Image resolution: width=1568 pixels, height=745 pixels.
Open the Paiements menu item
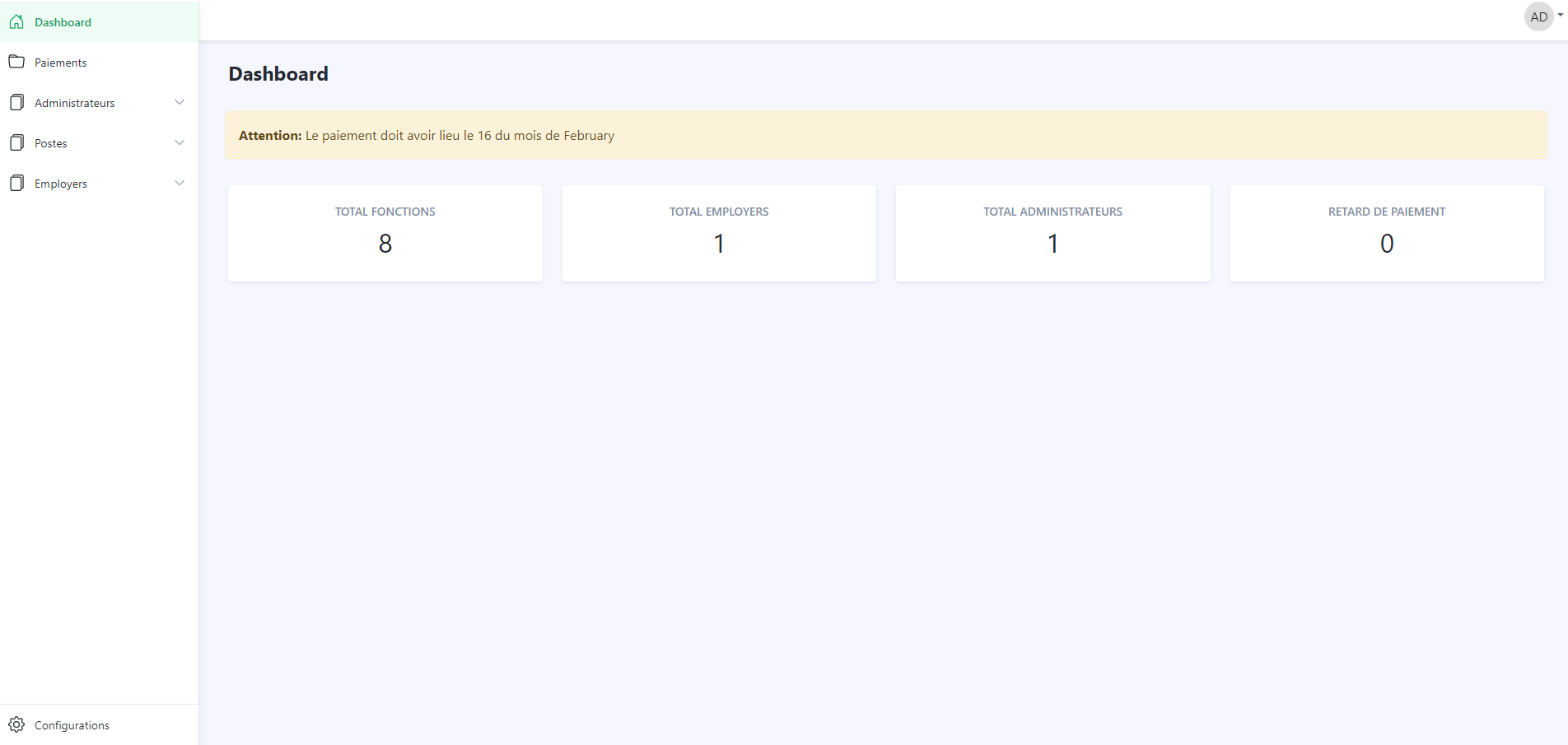tap(60, 63)
